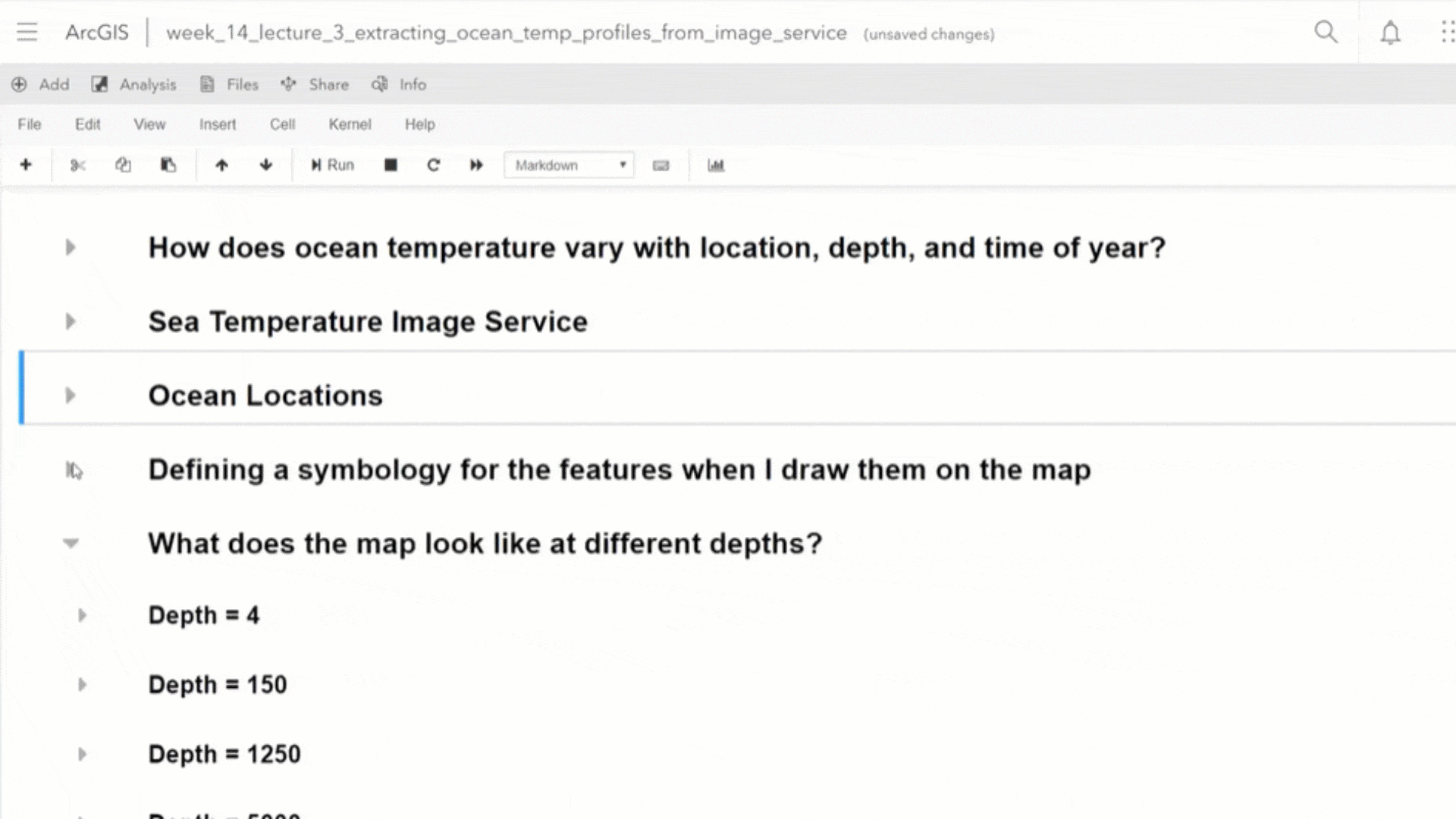Collapse the What does the map look like section
This screenshot has height=819, width=1456.
[71, 543]
